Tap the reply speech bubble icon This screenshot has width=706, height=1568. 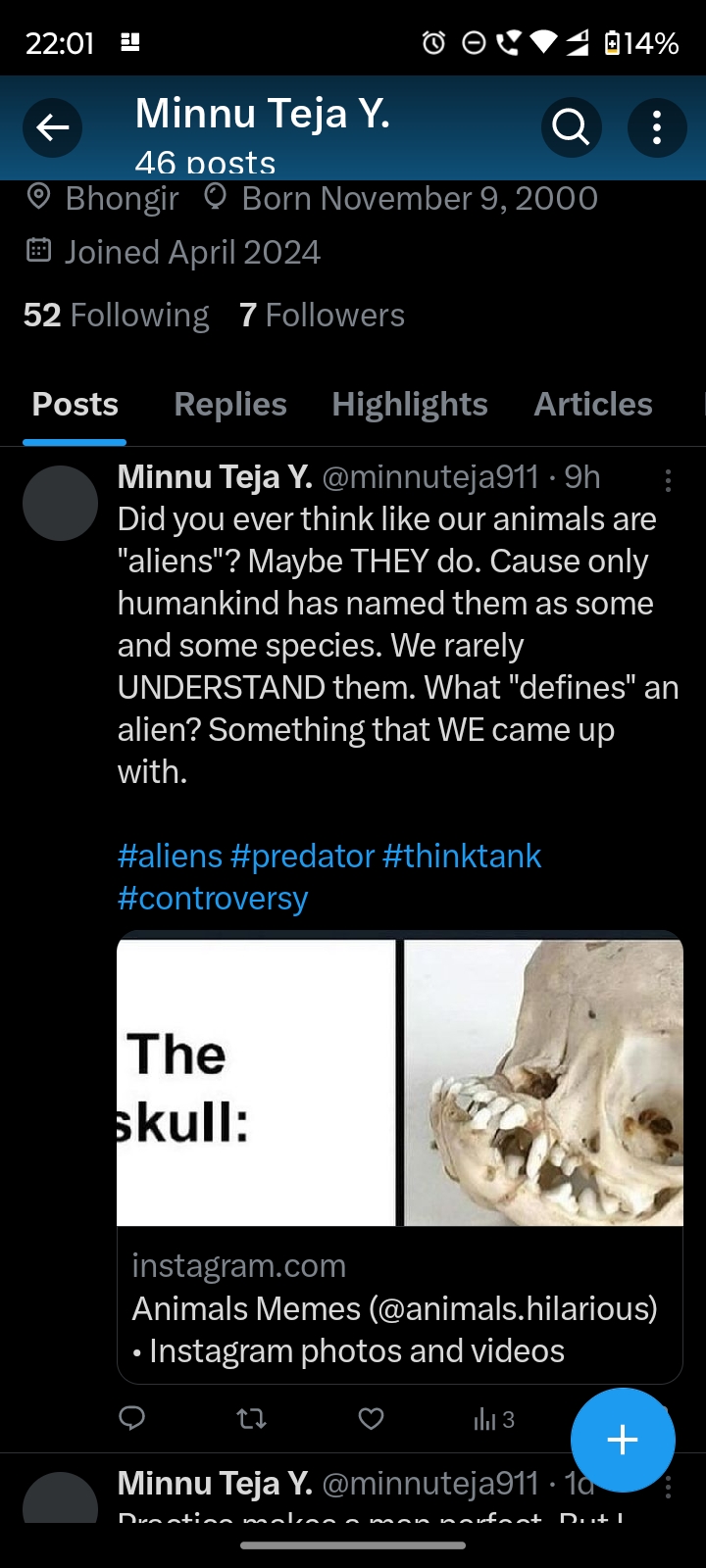pos(132,1418)
